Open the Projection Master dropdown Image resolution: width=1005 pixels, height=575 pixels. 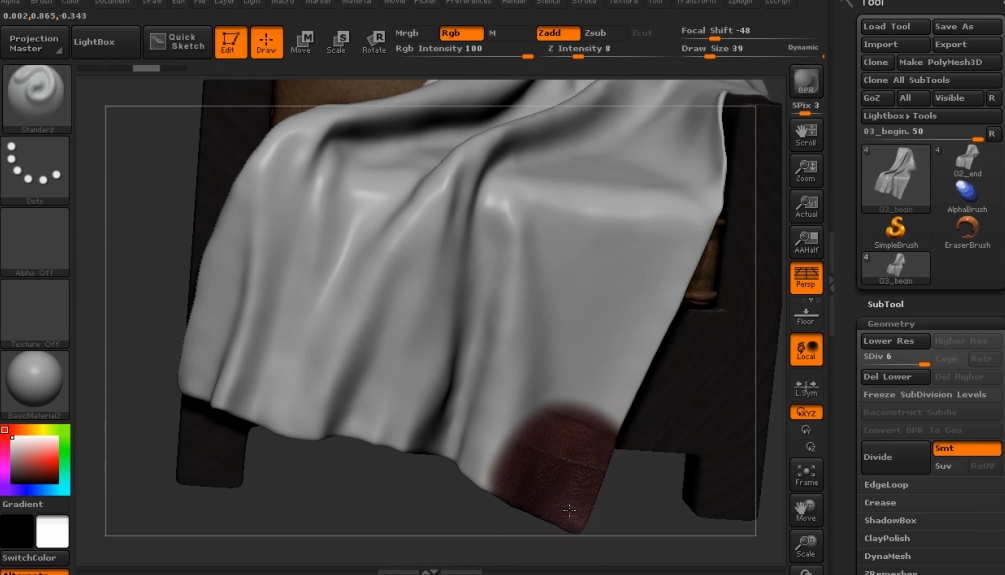36,43
